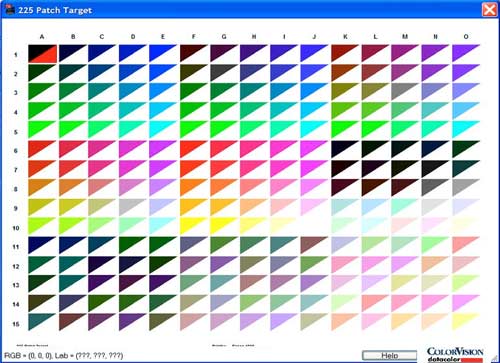Viewport: 500px width, 363px height.
Task: Select the brownish patch J11
Action: [314, 245]
